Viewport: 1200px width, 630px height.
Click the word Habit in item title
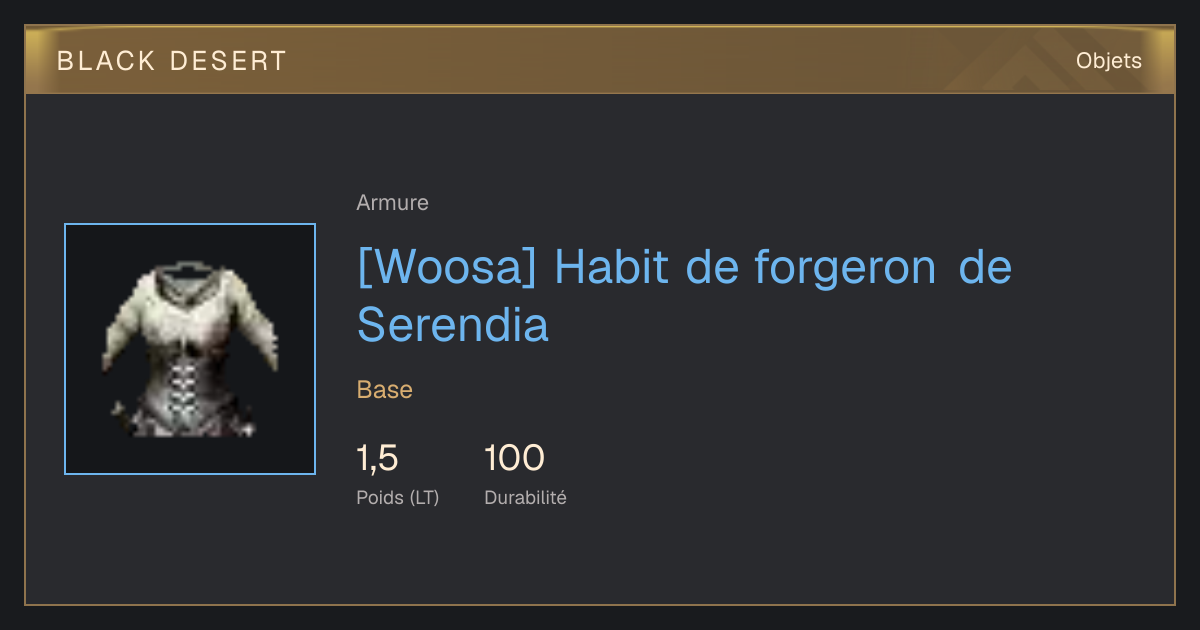[613, 268]
